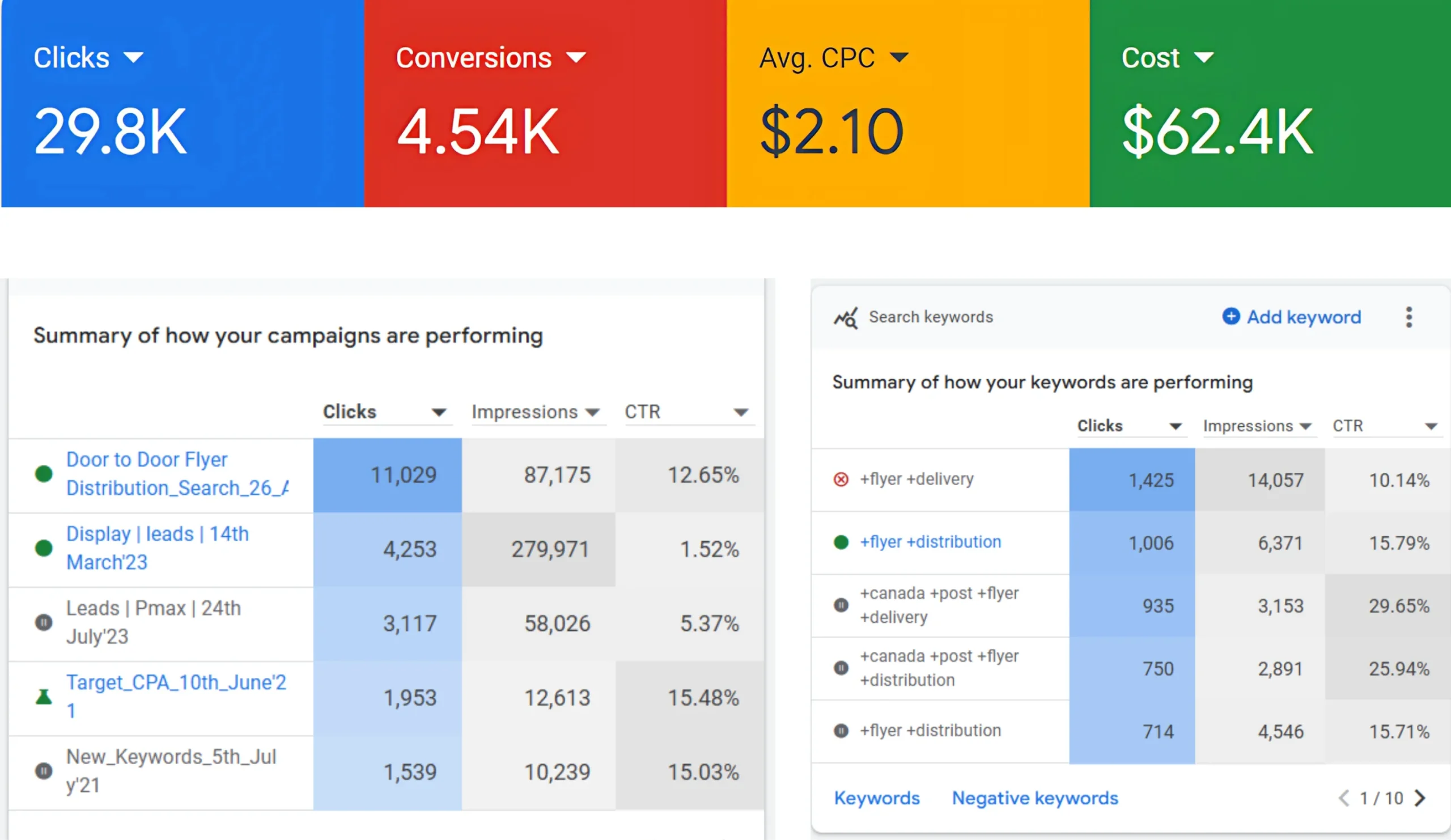Select the Keywords tab link
The width and height of the screenshot is (1451, 840).
pos(876,798)
